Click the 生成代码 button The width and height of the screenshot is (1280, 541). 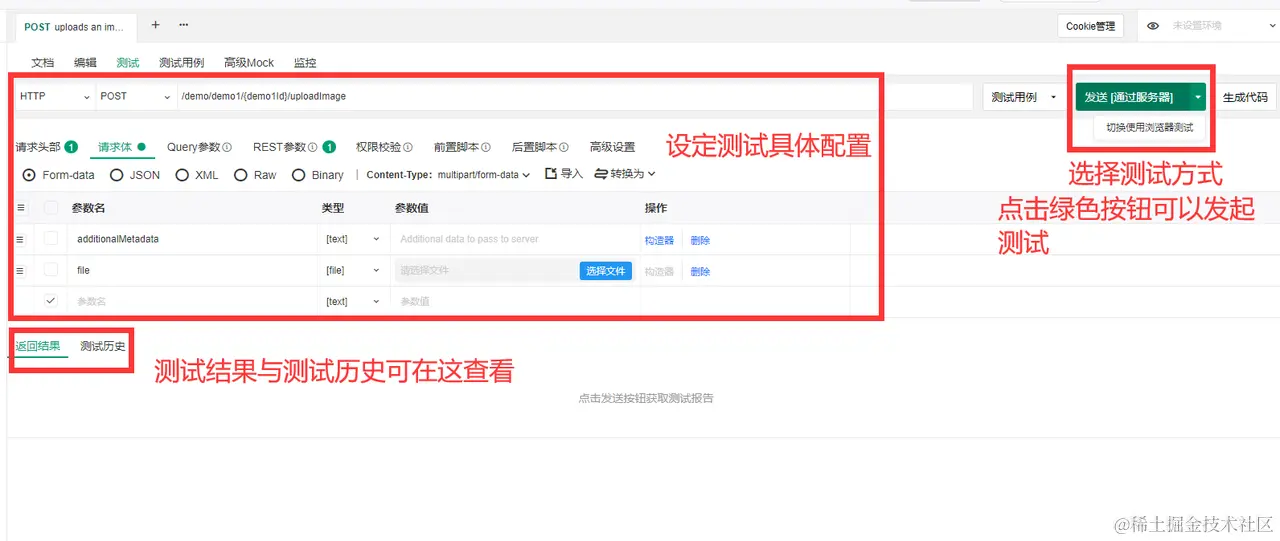coord(1245,97)
